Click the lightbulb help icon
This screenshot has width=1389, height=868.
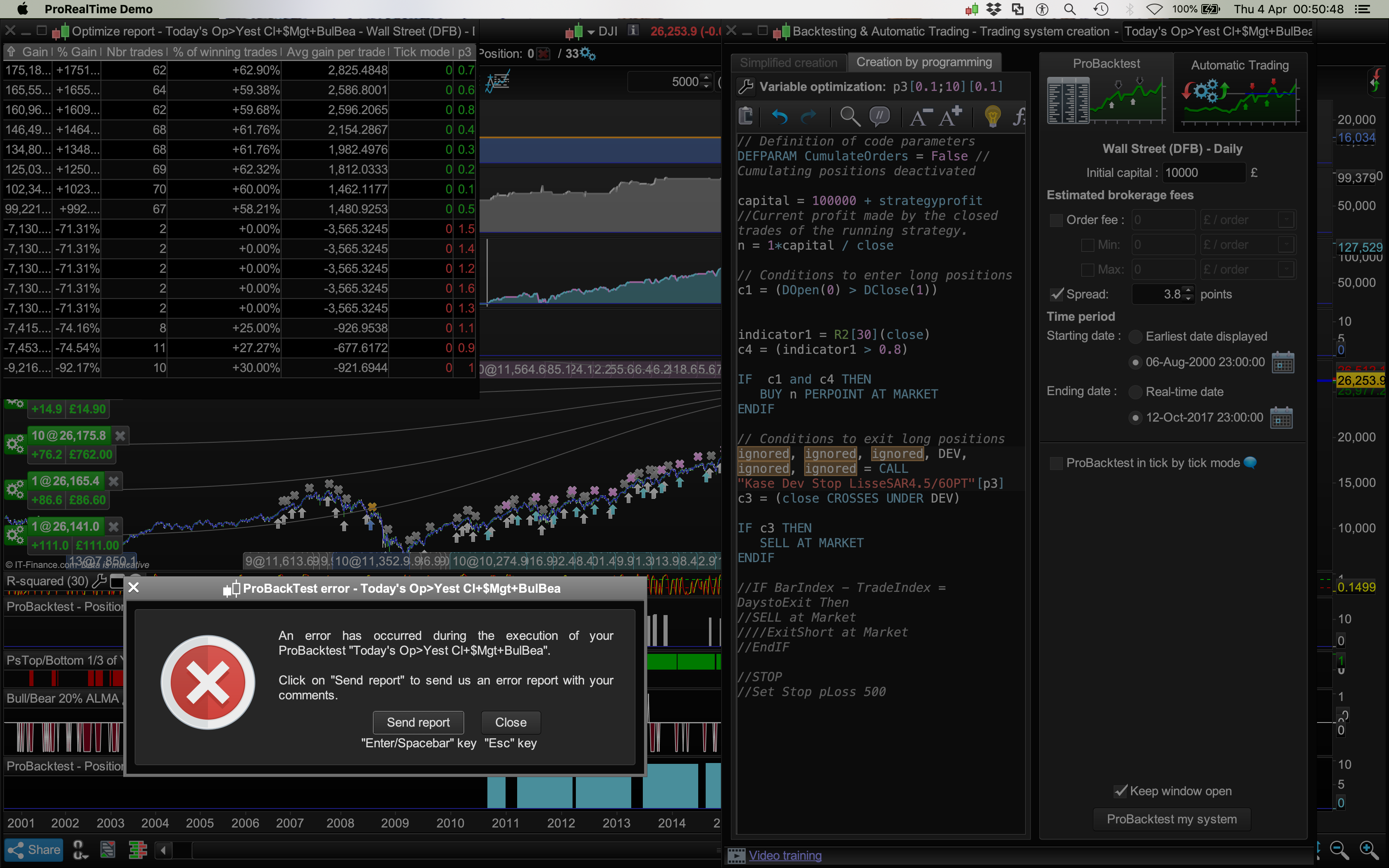coord(993,117)
